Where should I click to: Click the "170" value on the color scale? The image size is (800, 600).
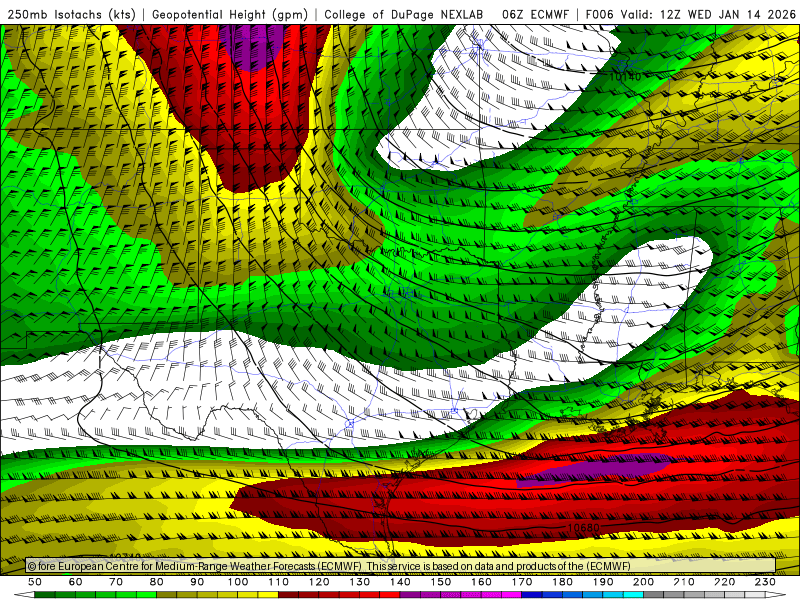click(x=522, y=582)
